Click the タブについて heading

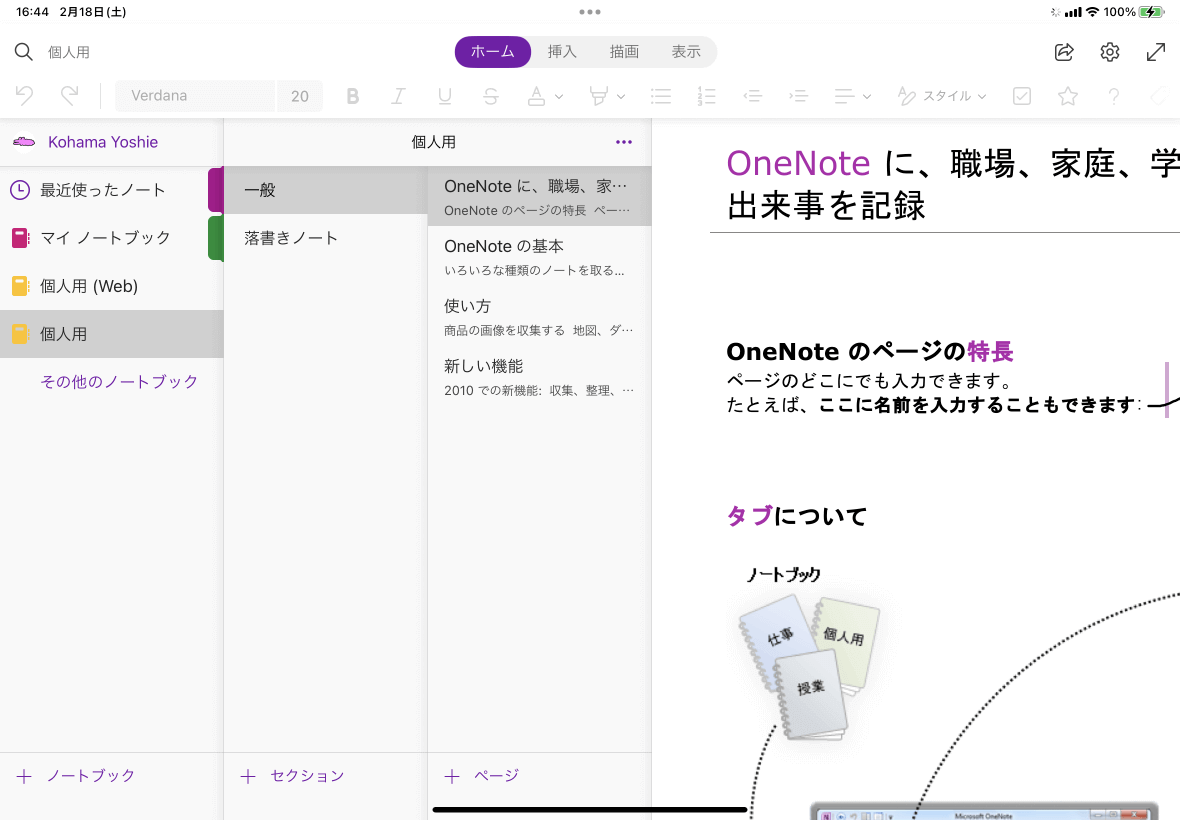pyautogui.click(x=796, y=516)
